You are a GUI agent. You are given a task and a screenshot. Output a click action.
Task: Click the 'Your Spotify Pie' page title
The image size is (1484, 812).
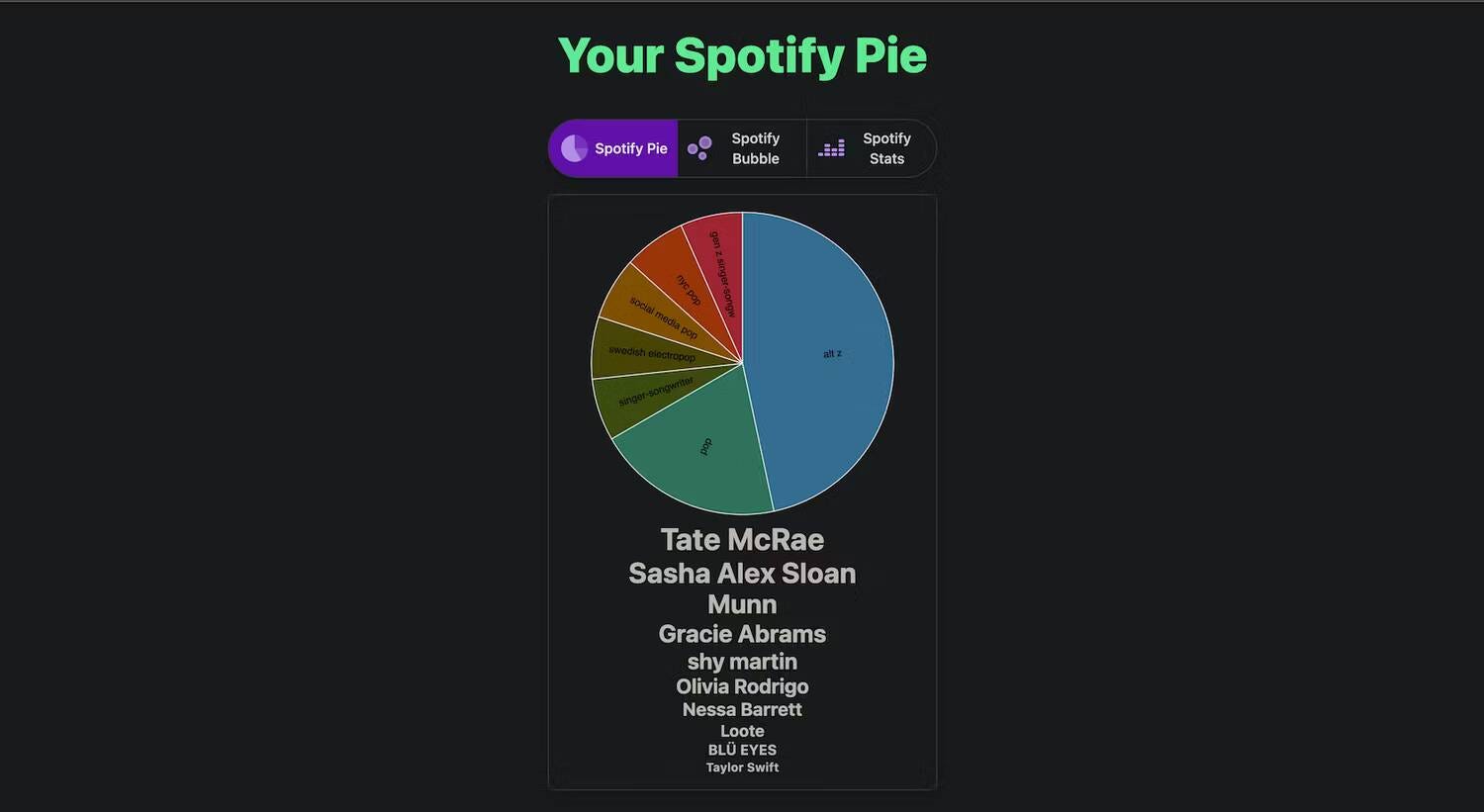click(x=742, y=55)
